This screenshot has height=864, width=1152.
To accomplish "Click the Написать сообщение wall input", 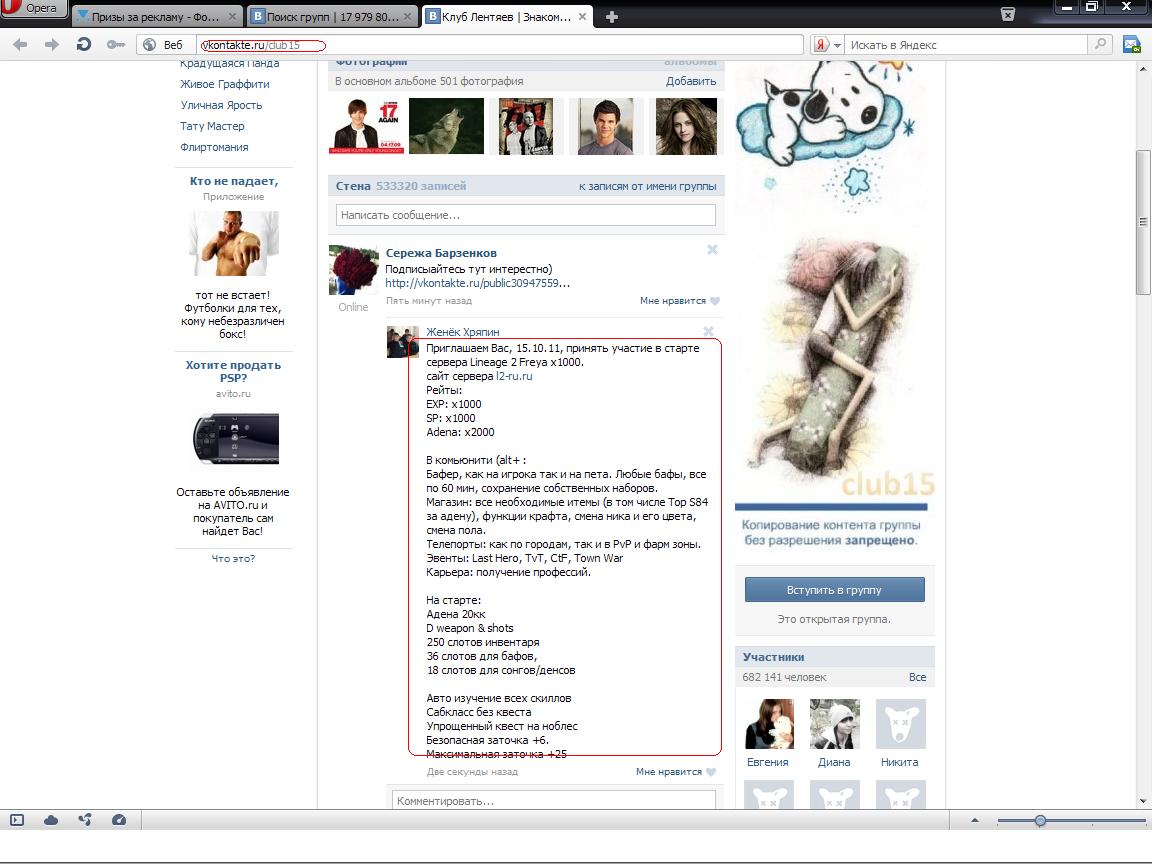I will pos(525,215).
